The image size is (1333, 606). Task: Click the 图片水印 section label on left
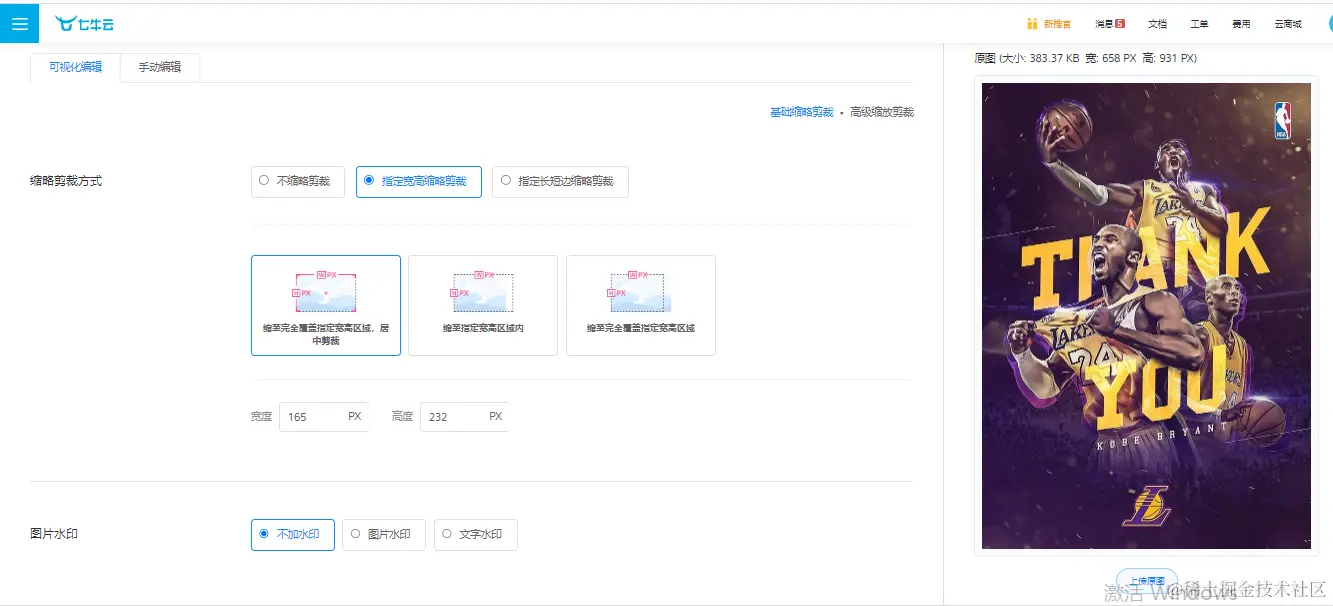[x=54, y=534]
